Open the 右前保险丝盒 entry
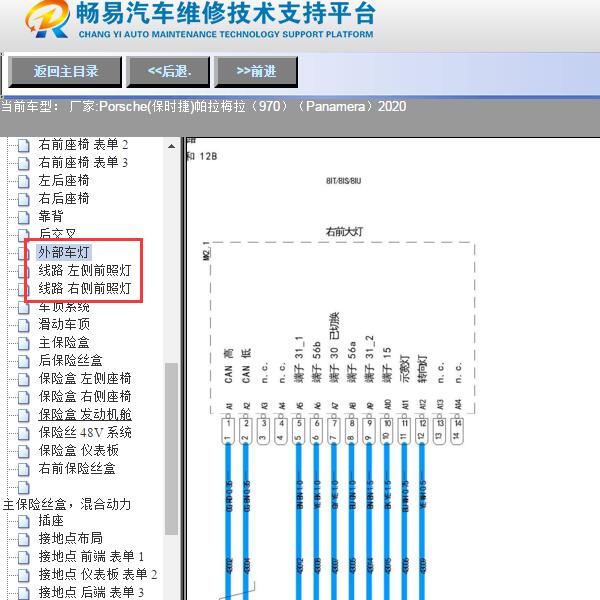Viewport: 600px width, 600px height. [77, 468]
